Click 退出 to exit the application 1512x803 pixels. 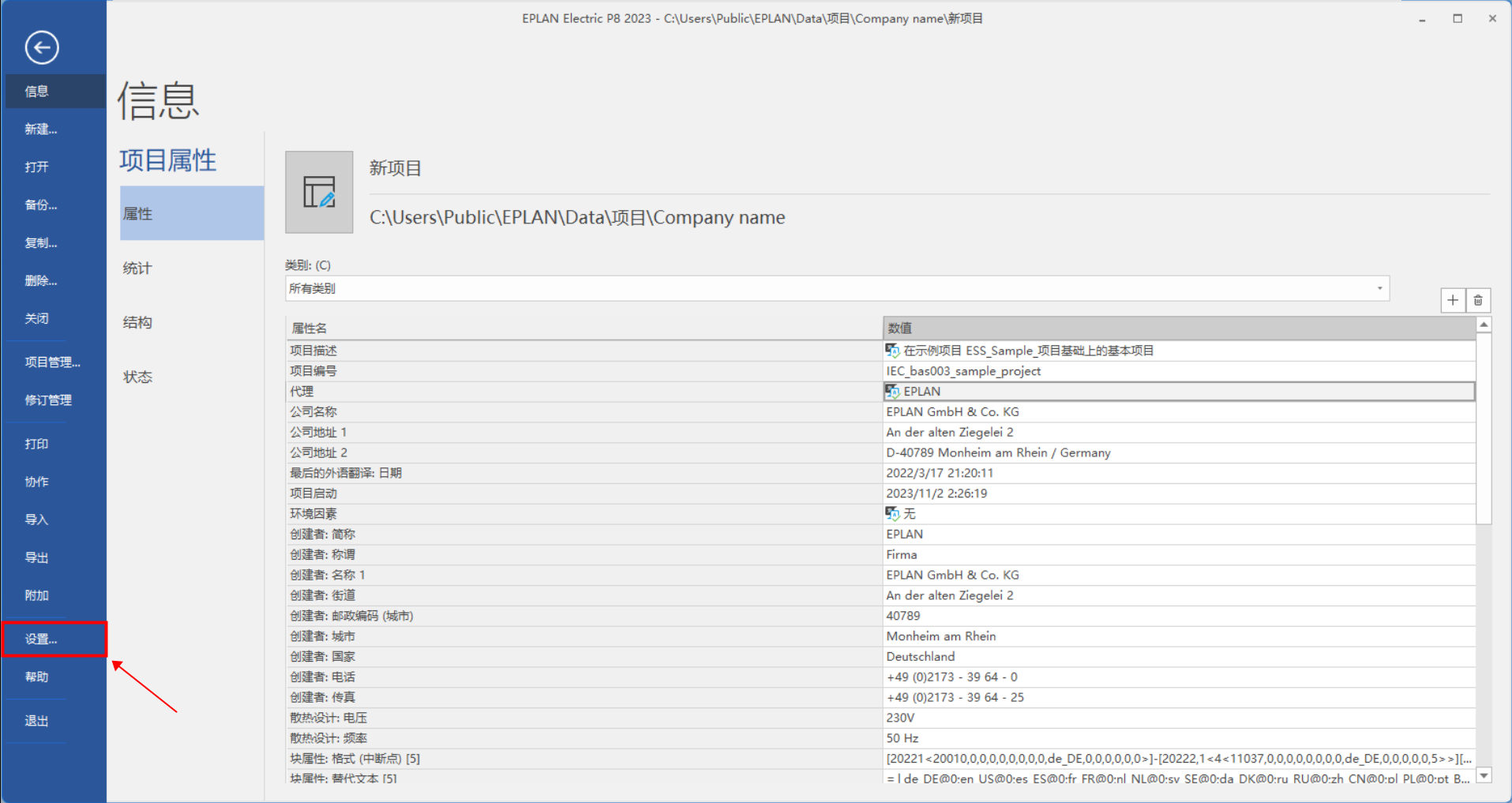[36, 720]
